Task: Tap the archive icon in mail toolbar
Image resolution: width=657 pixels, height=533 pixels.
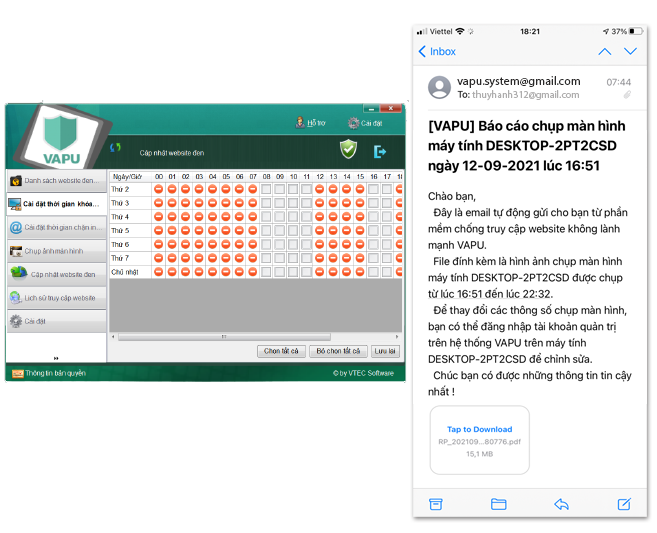Action: [436, 504]
